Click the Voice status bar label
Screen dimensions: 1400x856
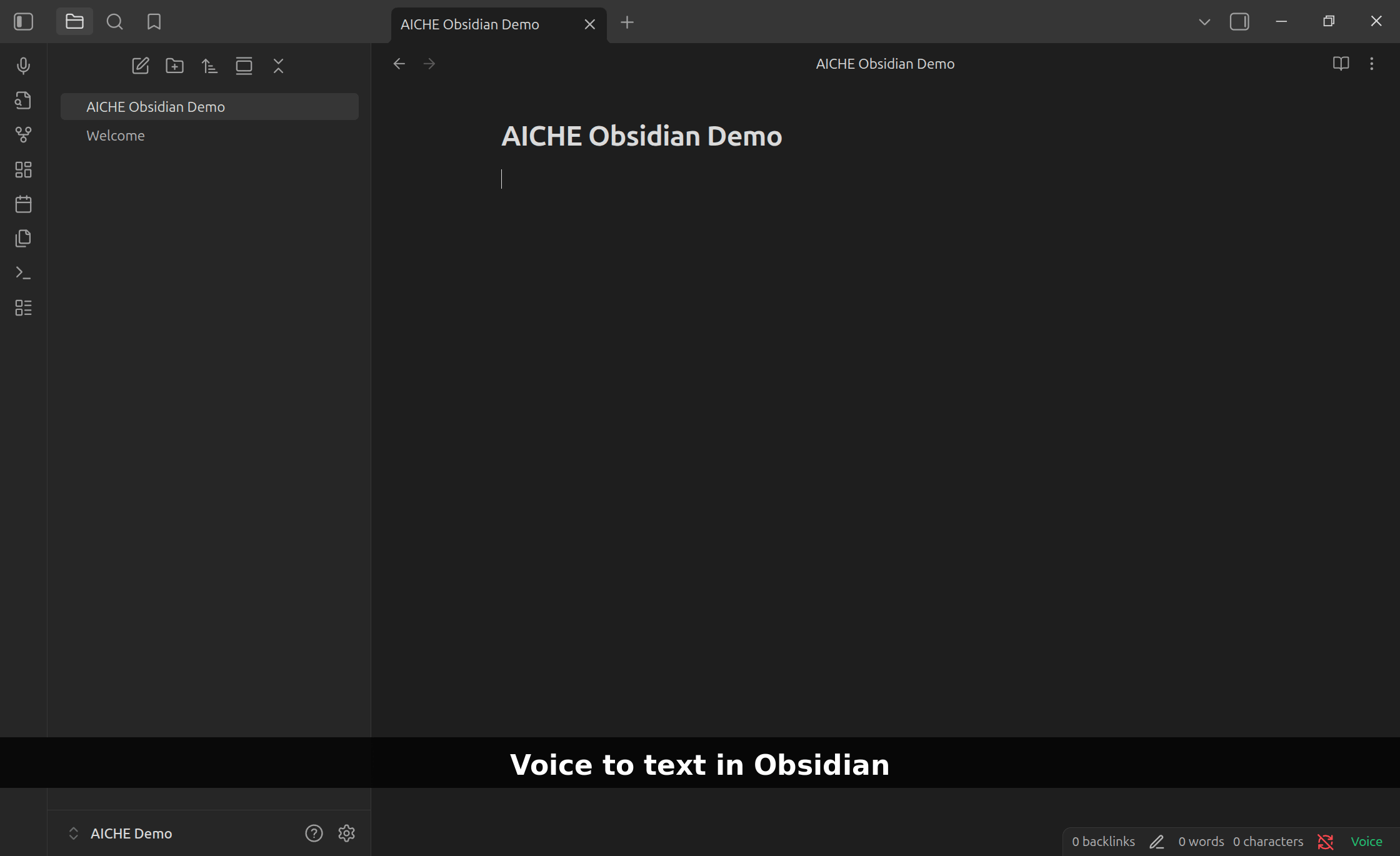pos(1366,841)
